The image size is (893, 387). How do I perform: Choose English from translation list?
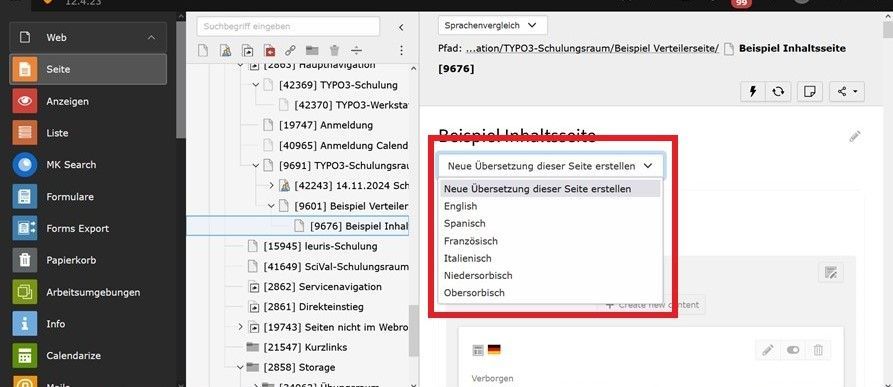(x=551, y=206)
